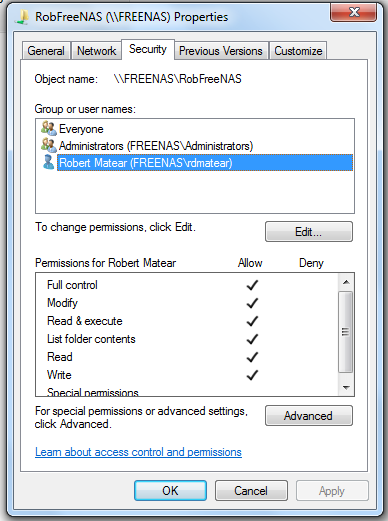Open the Customize tab
This screenshot has width=388, height=521.
coord(298,51)
